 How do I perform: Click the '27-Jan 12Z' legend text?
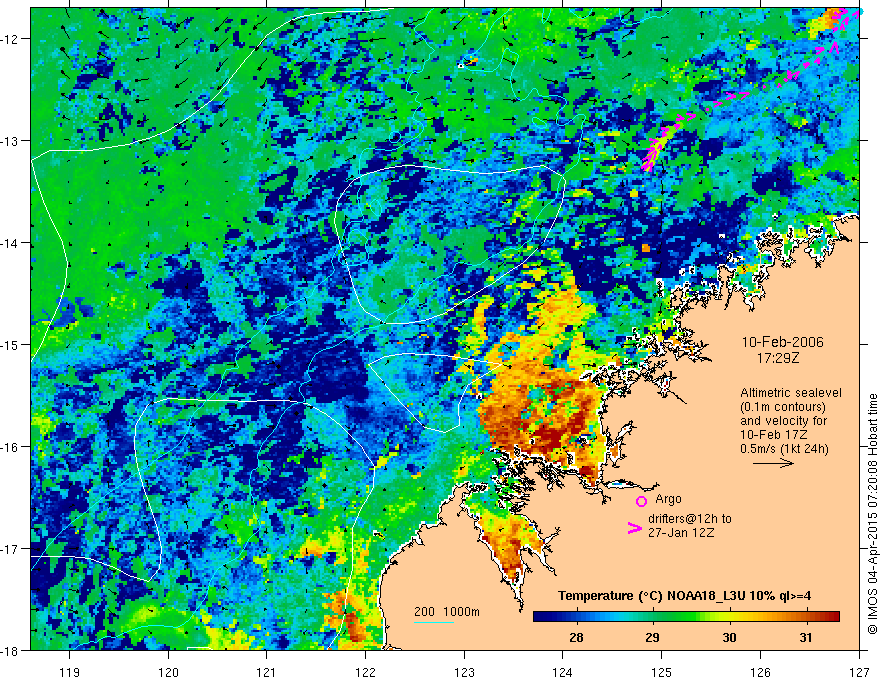point(681,533)
